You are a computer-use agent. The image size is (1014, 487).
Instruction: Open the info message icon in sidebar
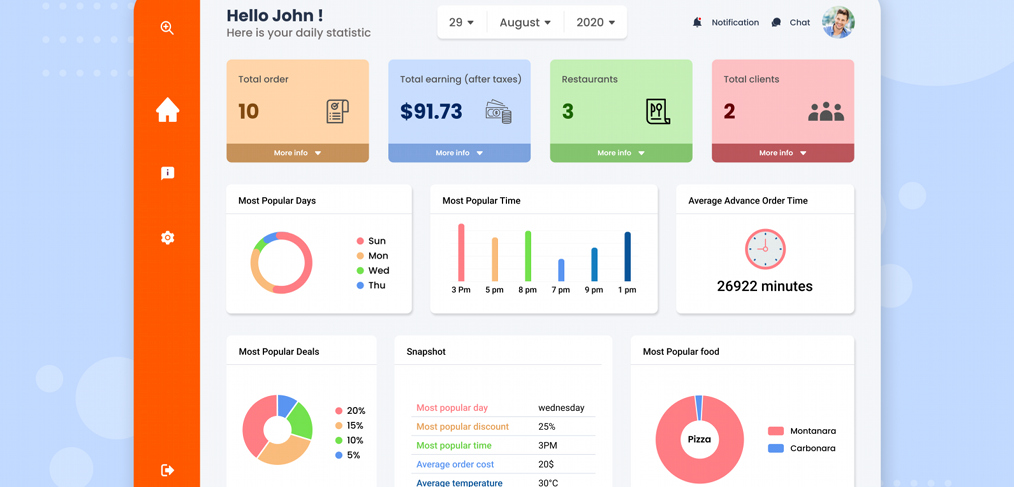pos(167,173)
